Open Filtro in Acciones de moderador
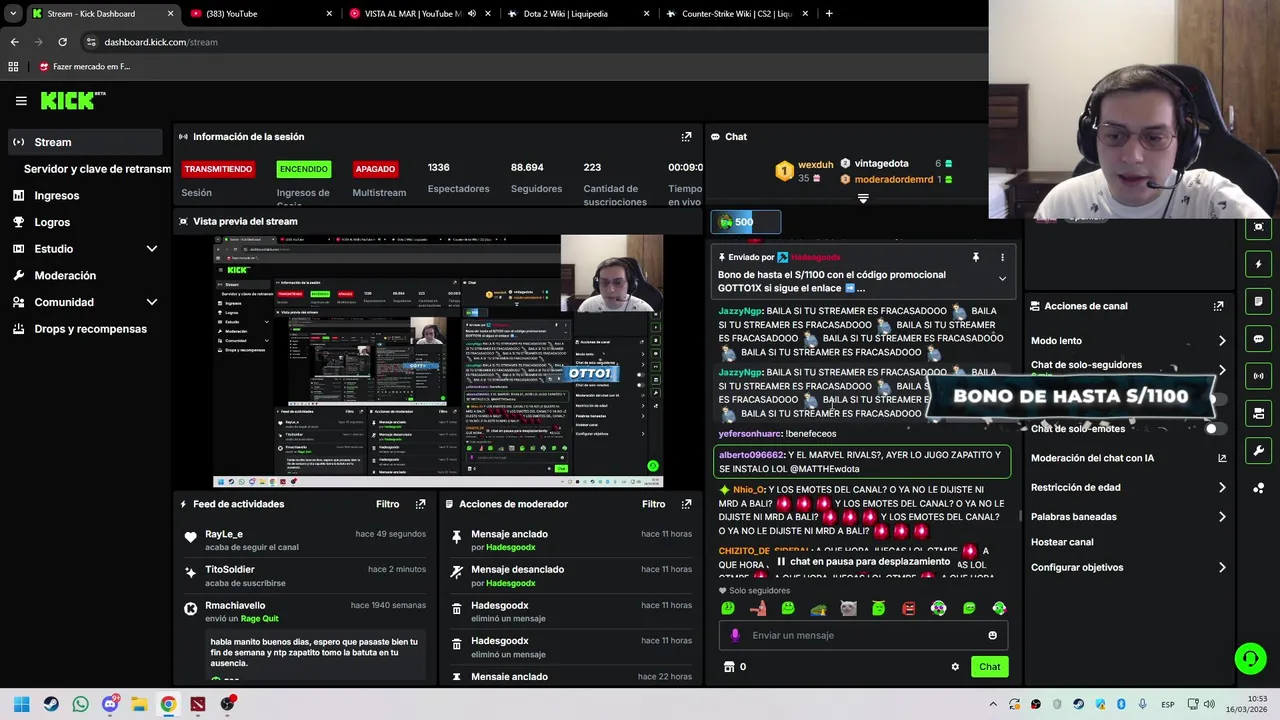Viewport: 1280px width, 720px height. coord(653,504)
